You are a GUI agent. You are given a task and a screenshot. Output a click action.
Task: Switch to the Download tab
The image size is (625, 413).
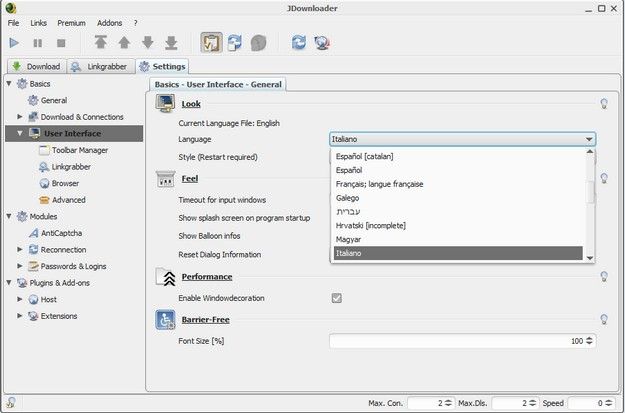tap(37, 66)
